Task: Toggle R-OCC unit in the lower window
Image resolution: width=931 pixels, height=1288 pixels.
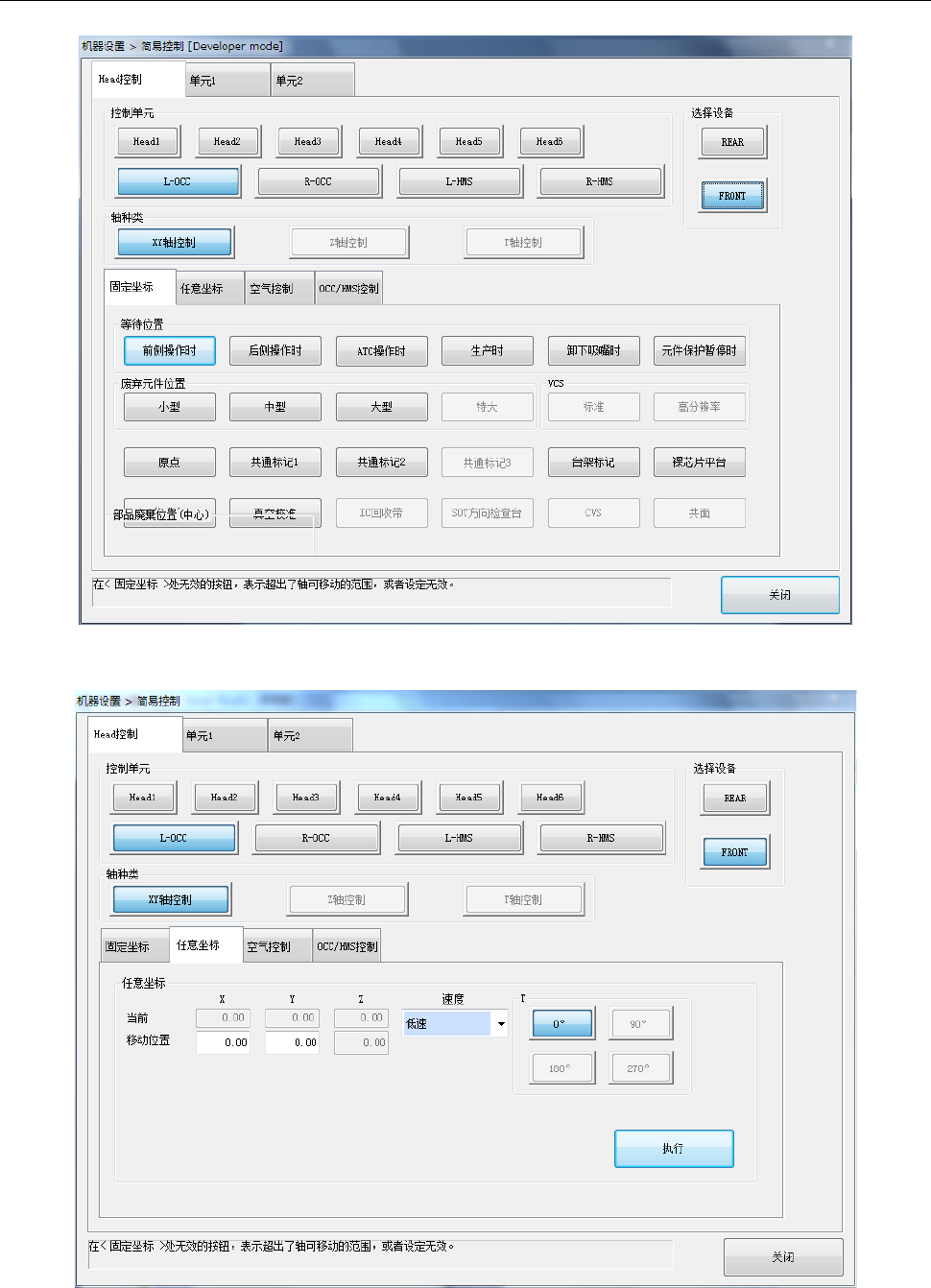Action: click(316, 838)
